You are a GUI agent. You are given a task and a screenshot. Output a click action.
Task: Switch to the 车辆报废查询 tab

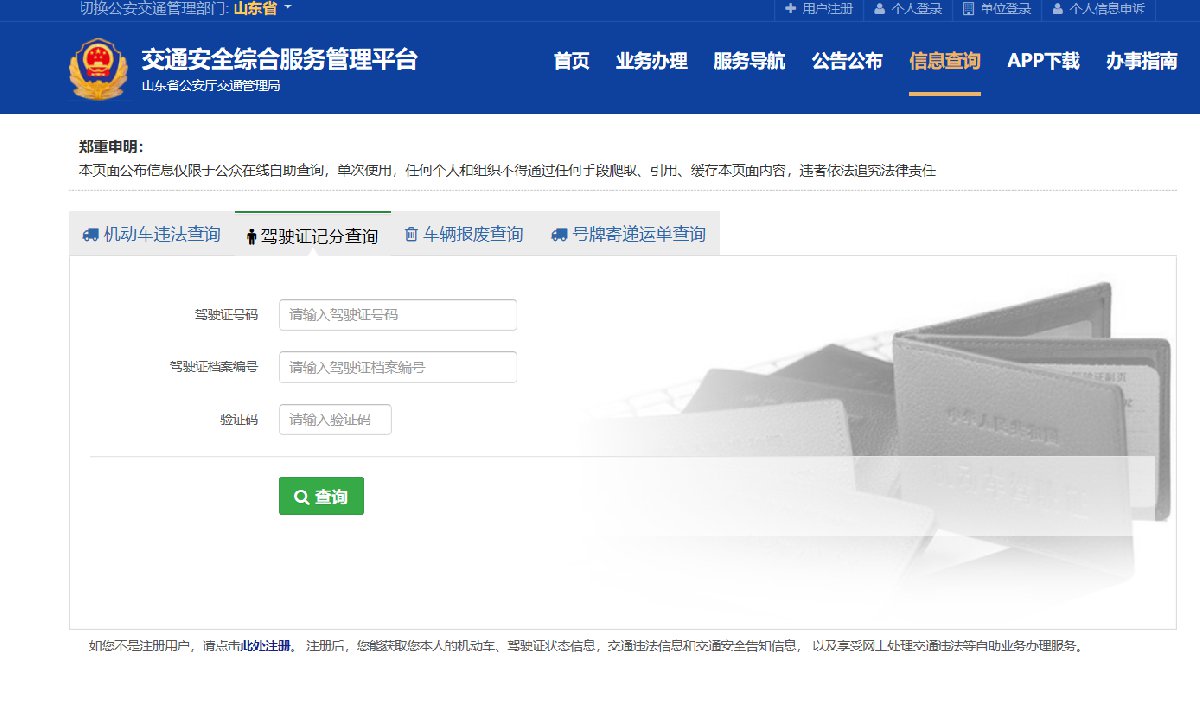[472, 235]
